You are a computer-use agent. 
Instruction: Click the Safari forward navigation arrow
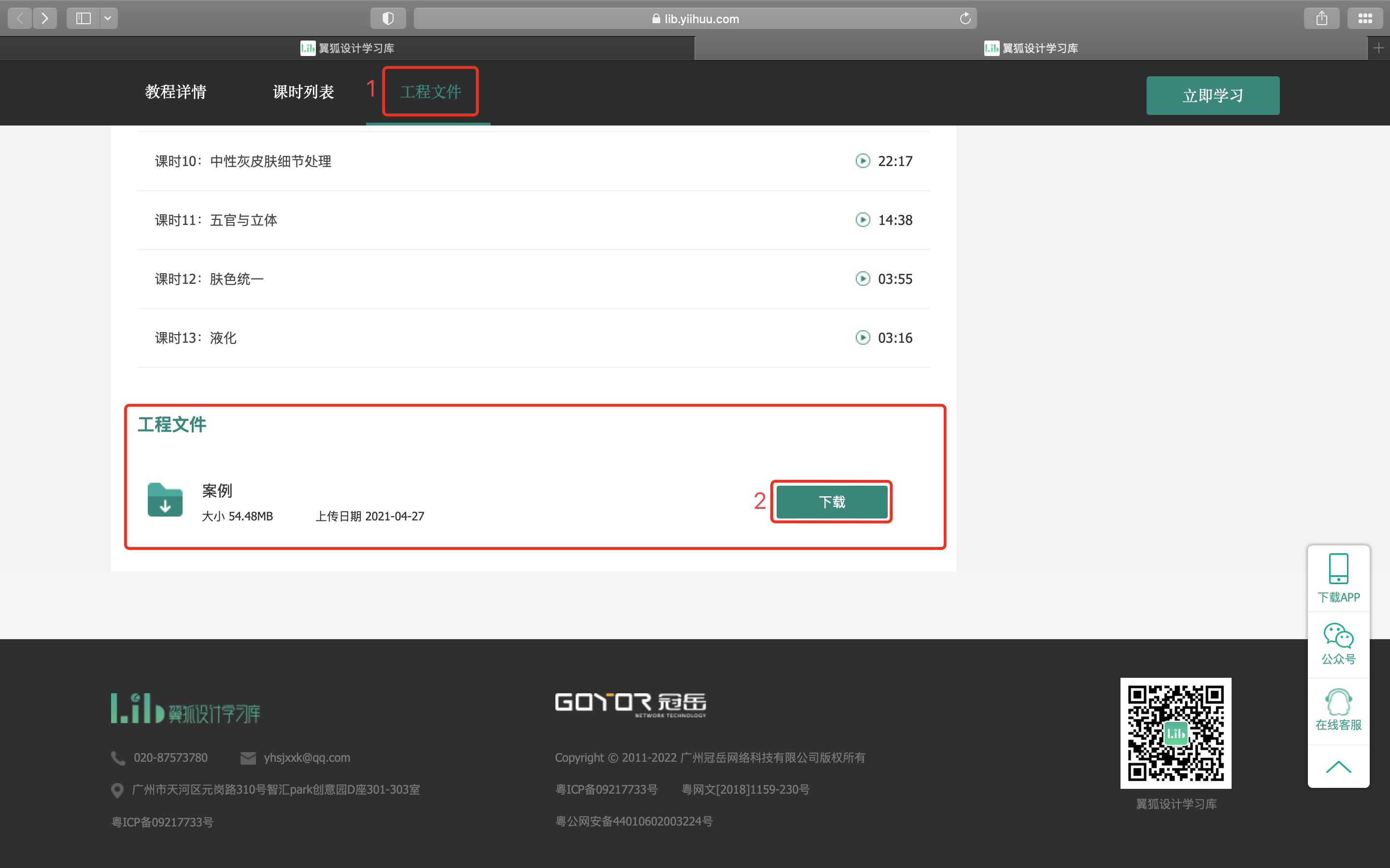(x=45, y=18)
